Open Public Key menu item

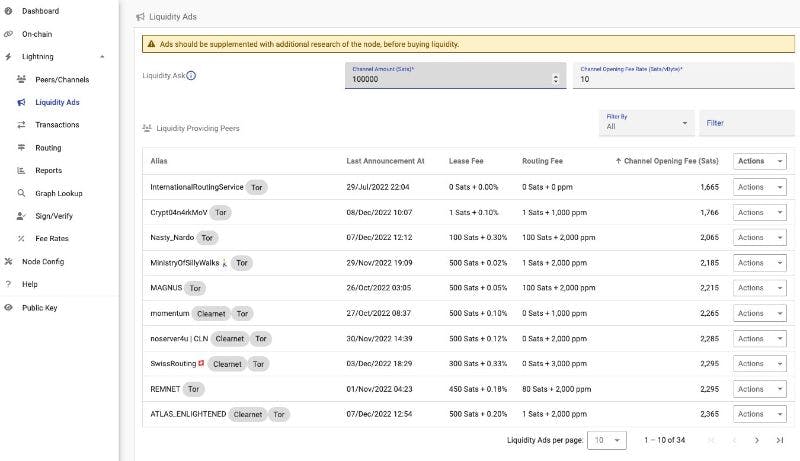(x=40, y=308)
